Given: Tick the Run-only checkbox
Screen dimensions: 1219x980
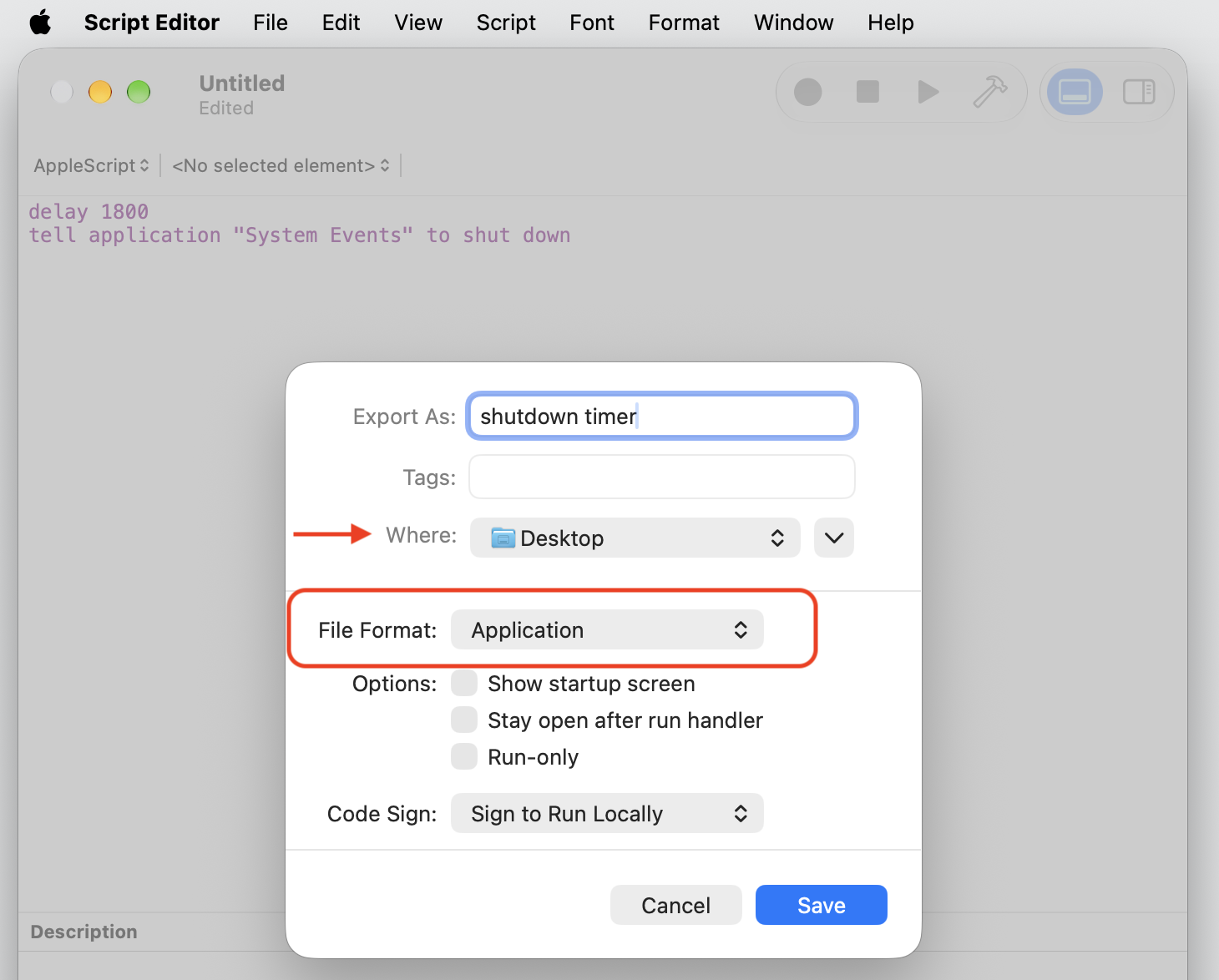Looking at the screenshot, I should [x=464, y=756].
